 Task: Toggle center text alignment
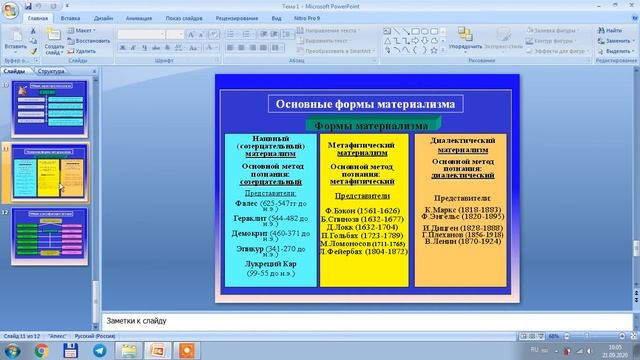click(241, 48)
